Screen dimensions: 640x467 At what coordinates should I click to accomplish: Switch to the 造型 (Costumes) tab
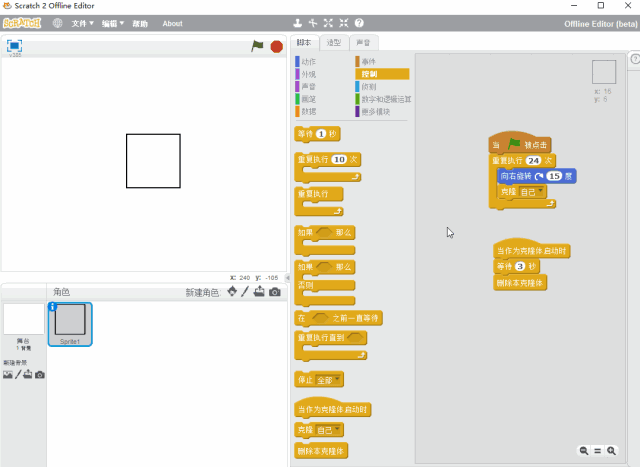point(334,43)
